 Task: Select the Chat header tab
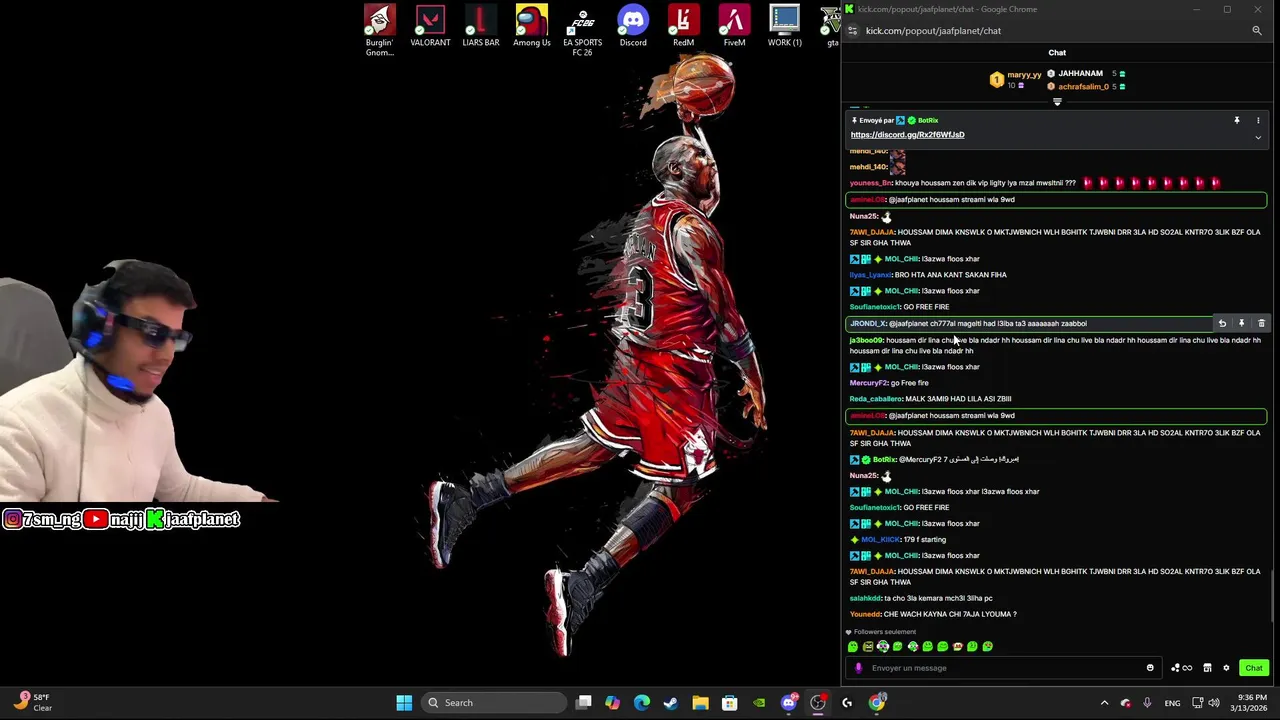pos(1057,52)
